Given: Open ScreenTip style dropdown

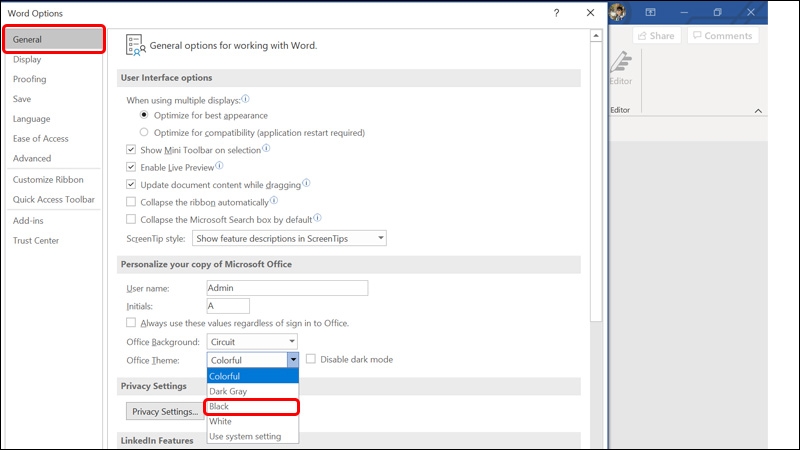Looking at the screenshot, I should 289,238.
